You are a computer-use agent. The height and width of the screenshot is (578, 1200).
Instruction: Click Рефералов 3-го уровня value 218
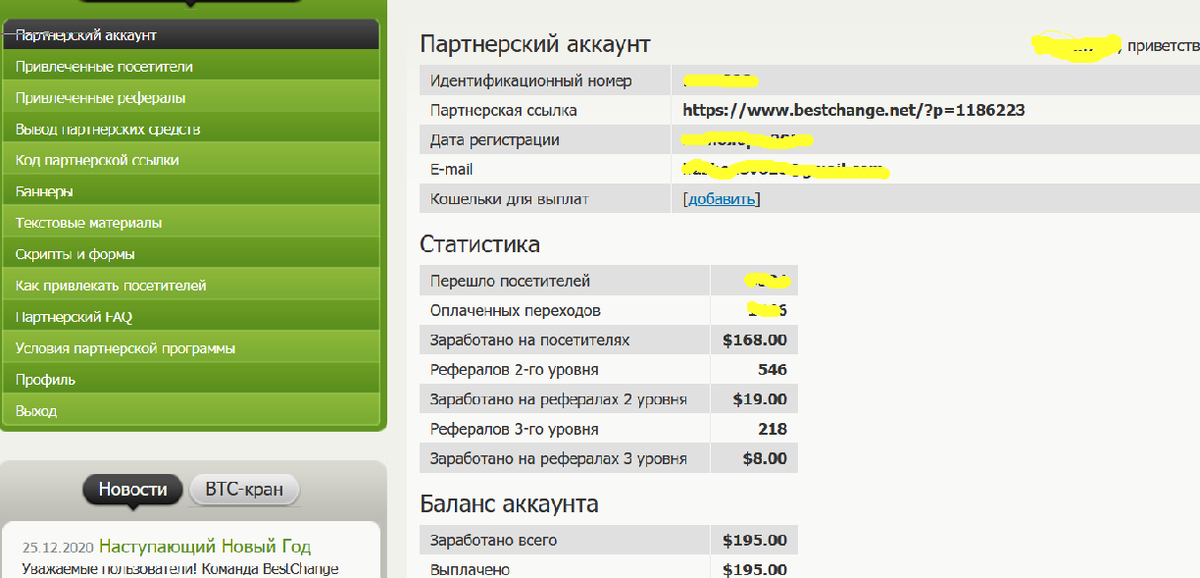[x=773, y=429]
